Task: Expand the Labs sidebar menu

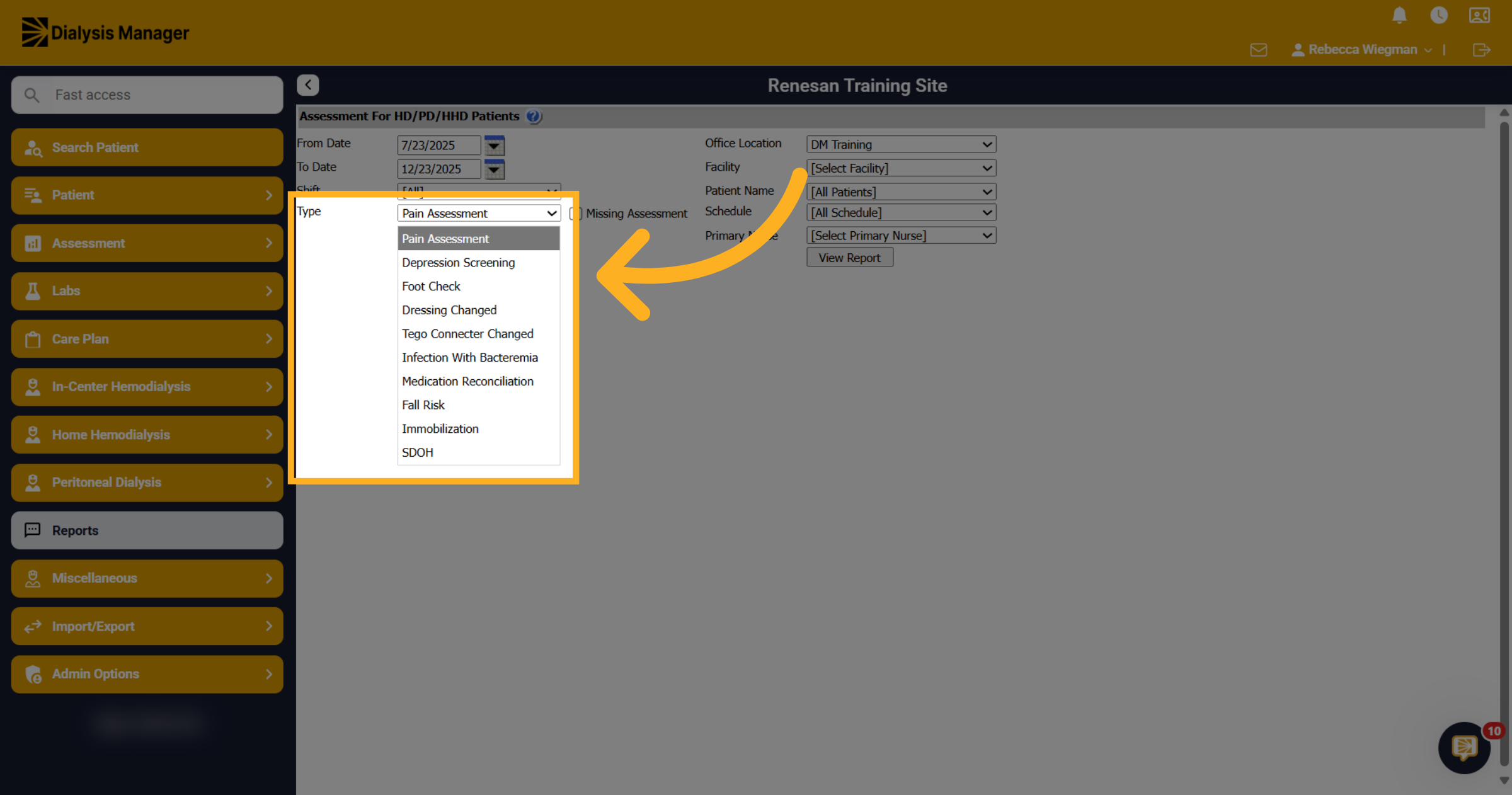Action: (x=147, y=291)
